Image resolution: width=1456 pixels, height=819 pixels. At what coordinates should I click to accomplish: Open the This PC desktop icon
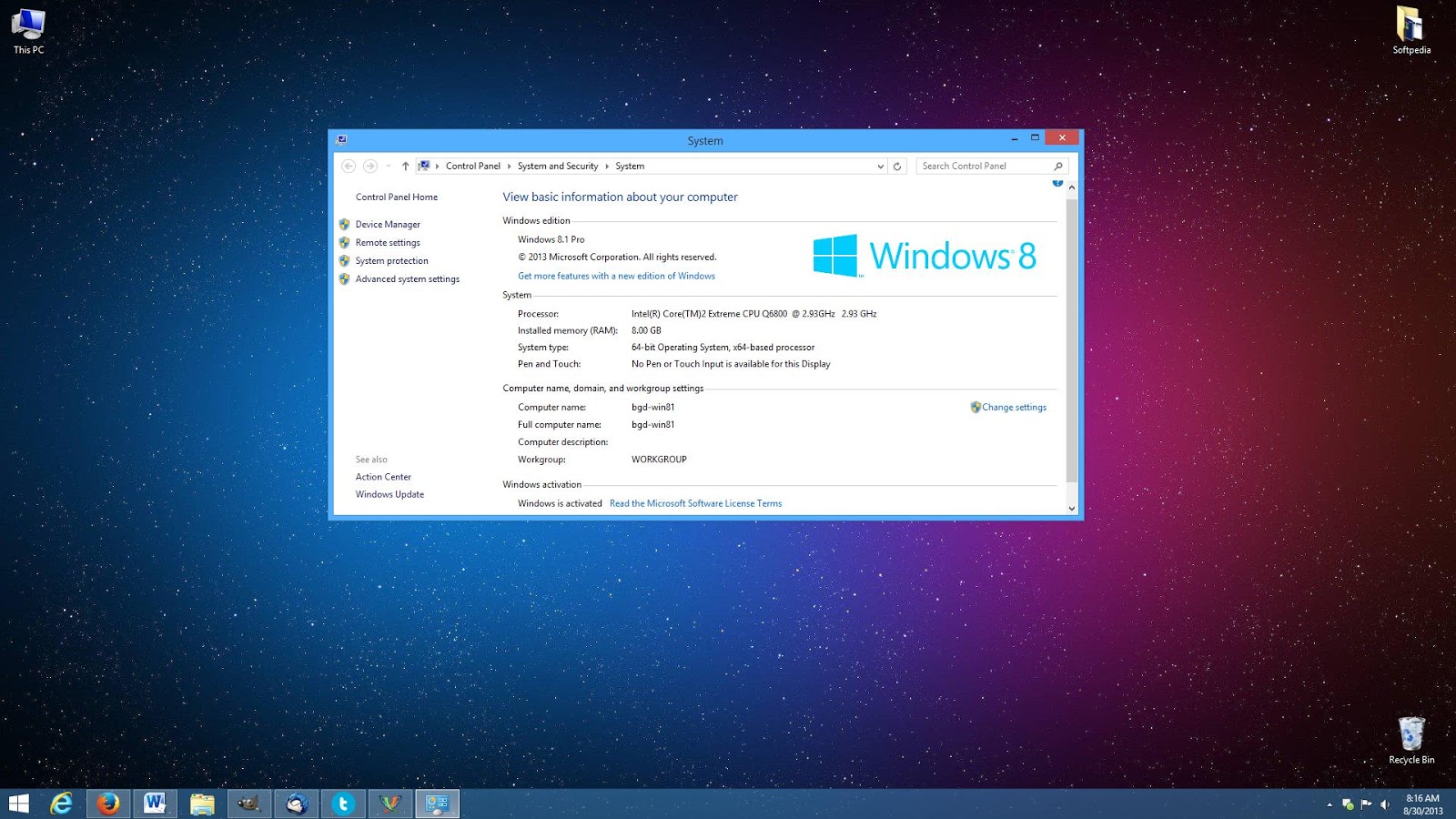[x=28, y=31]
